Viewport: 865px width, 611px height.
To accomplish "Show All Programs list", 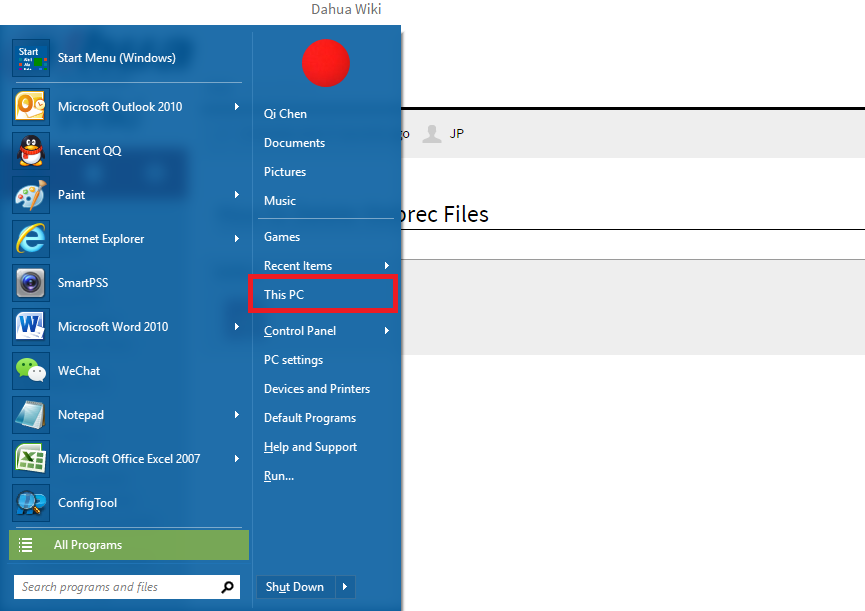I will [x=129, y=545].
